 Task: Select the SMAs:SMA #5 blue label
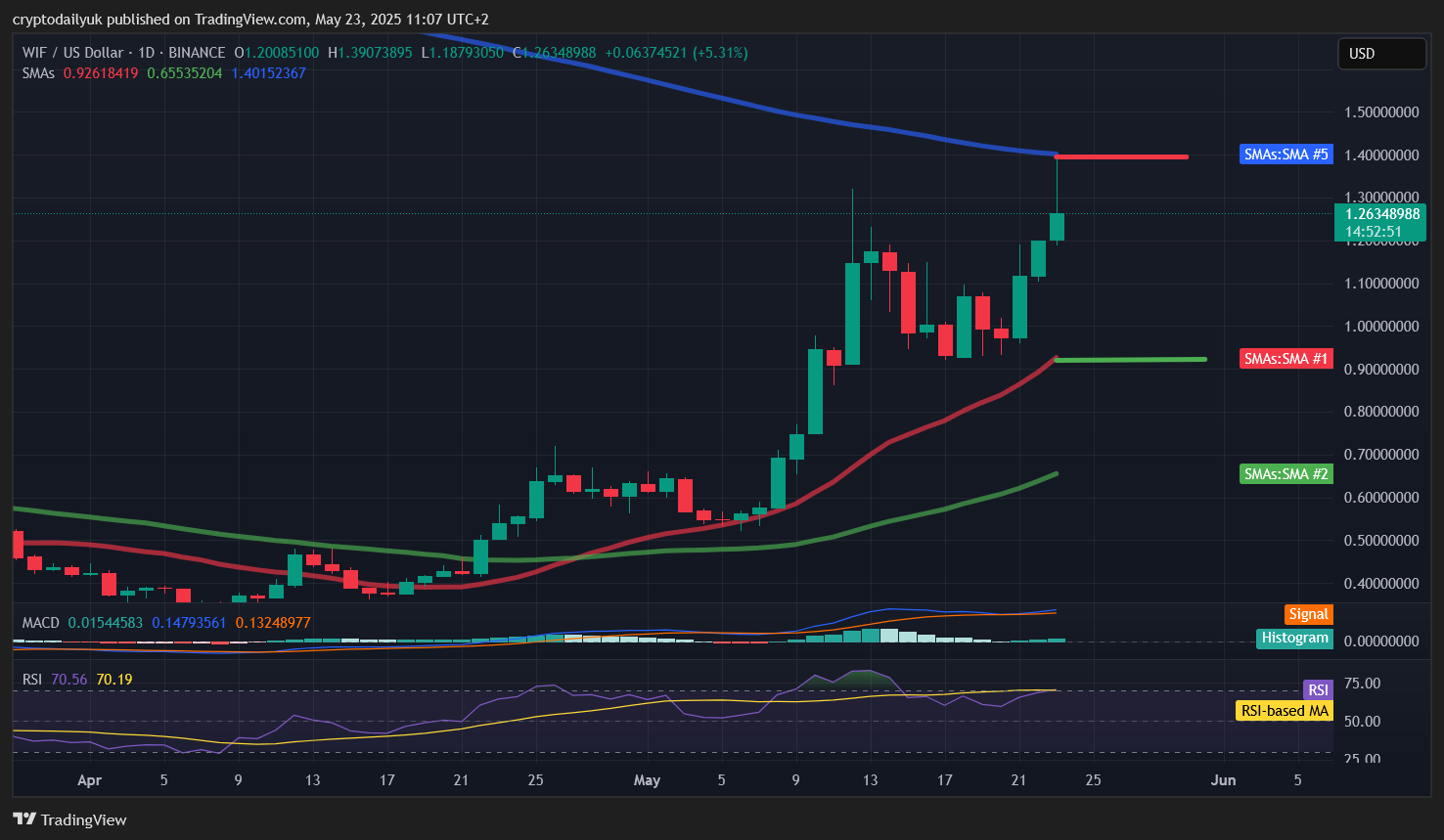tap(1286, 155)
